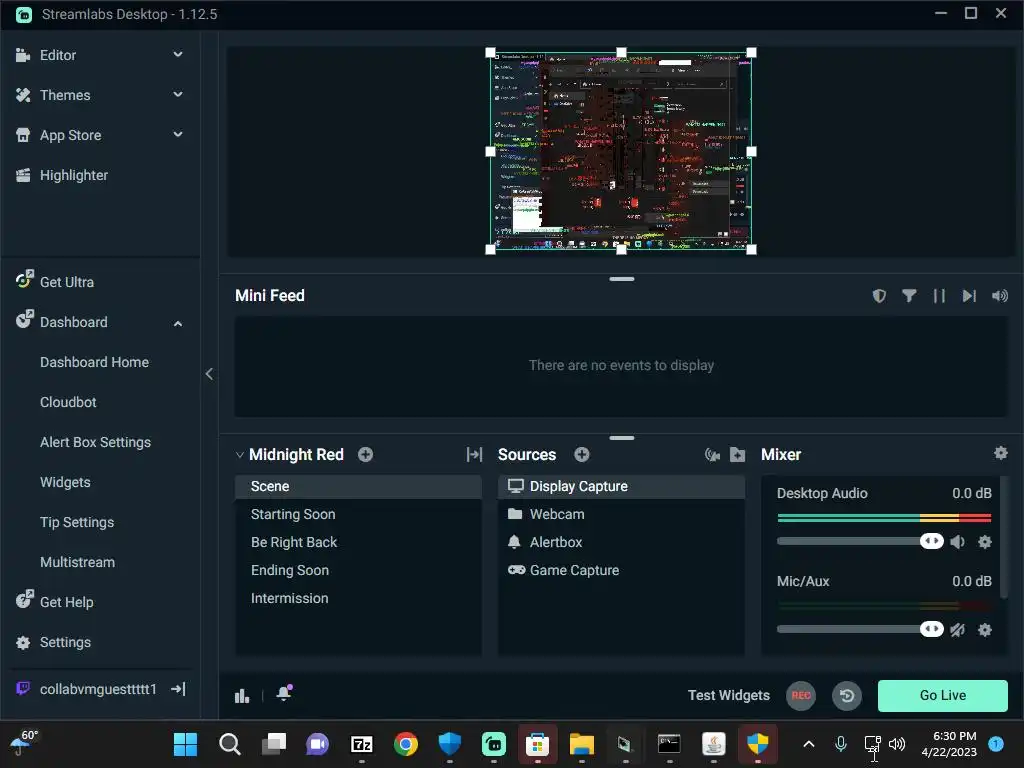Pause the Mini Feed alert queue
Image resolution: width=1024 pixels, height=768 pixels.
[x=939, y=296]
